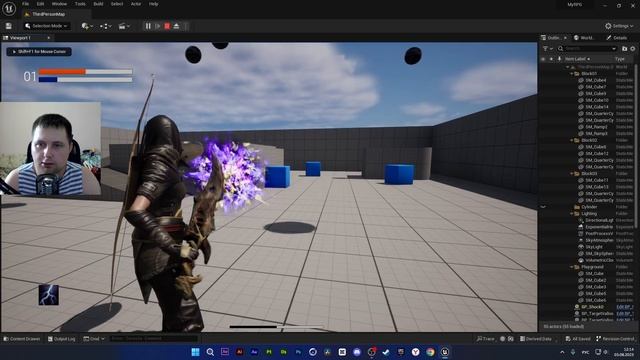Select the Viewport 1 tab

(x=20, y=38)
